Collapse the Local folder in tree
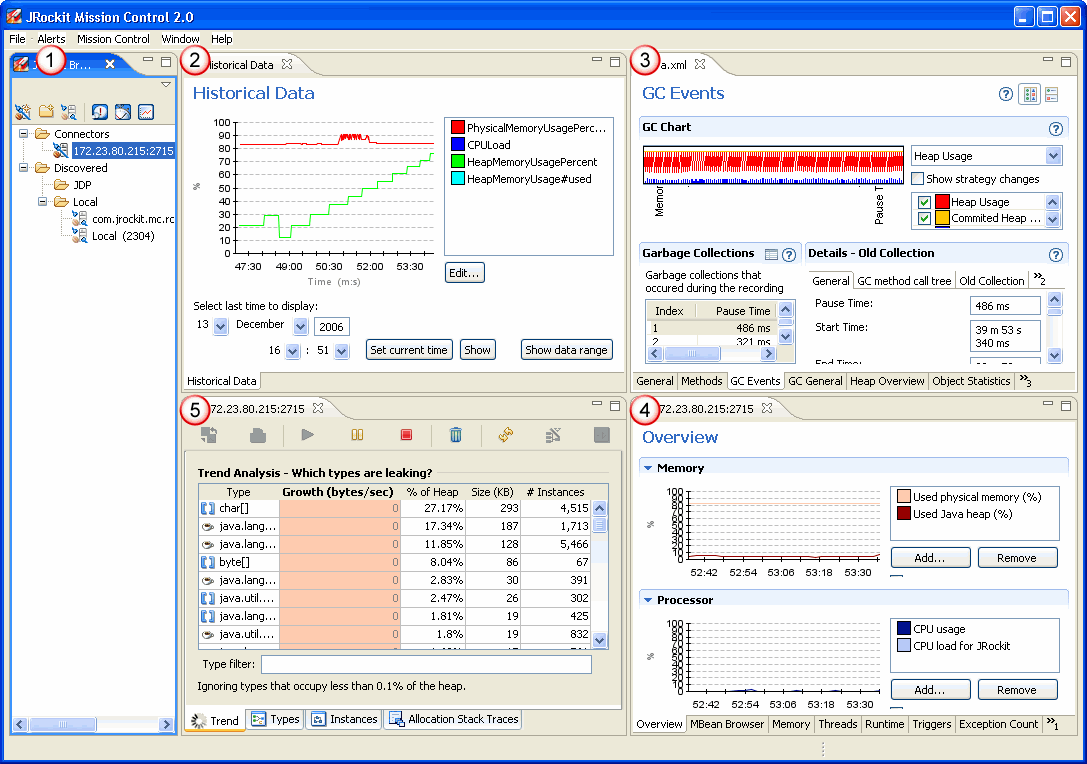Screen dimensions: 1087x764 click(42, 201)
